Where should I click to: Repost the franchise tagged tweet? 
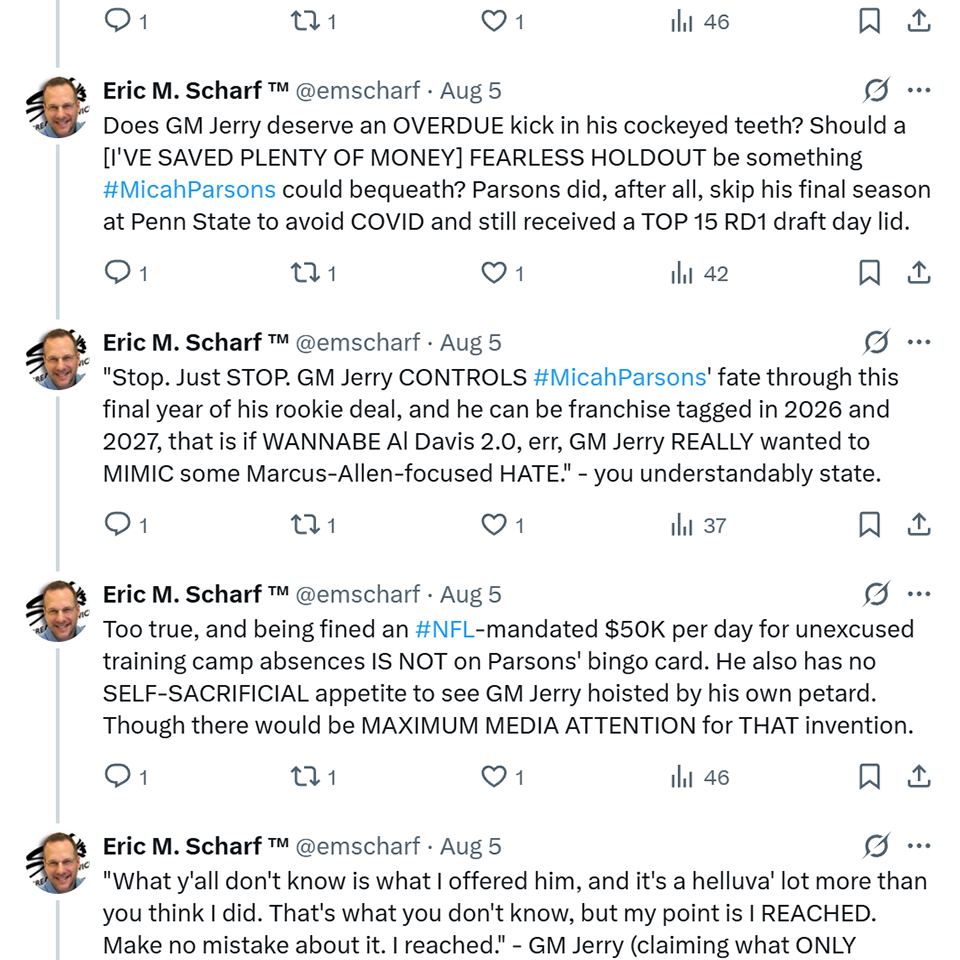[303, 524]
